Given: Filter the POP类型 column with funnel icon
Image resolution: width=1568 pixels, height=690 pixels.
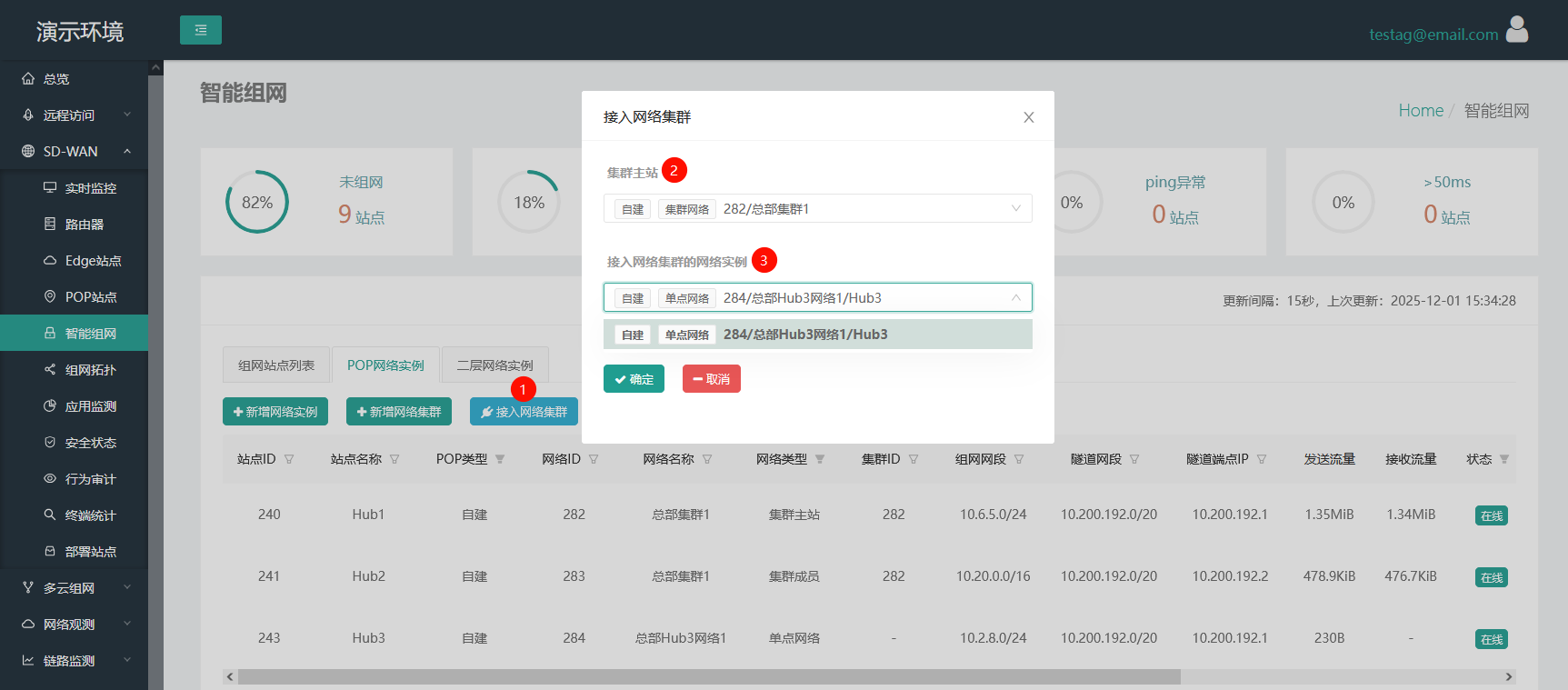Looking at the screenshot, I should click(500, 459).
